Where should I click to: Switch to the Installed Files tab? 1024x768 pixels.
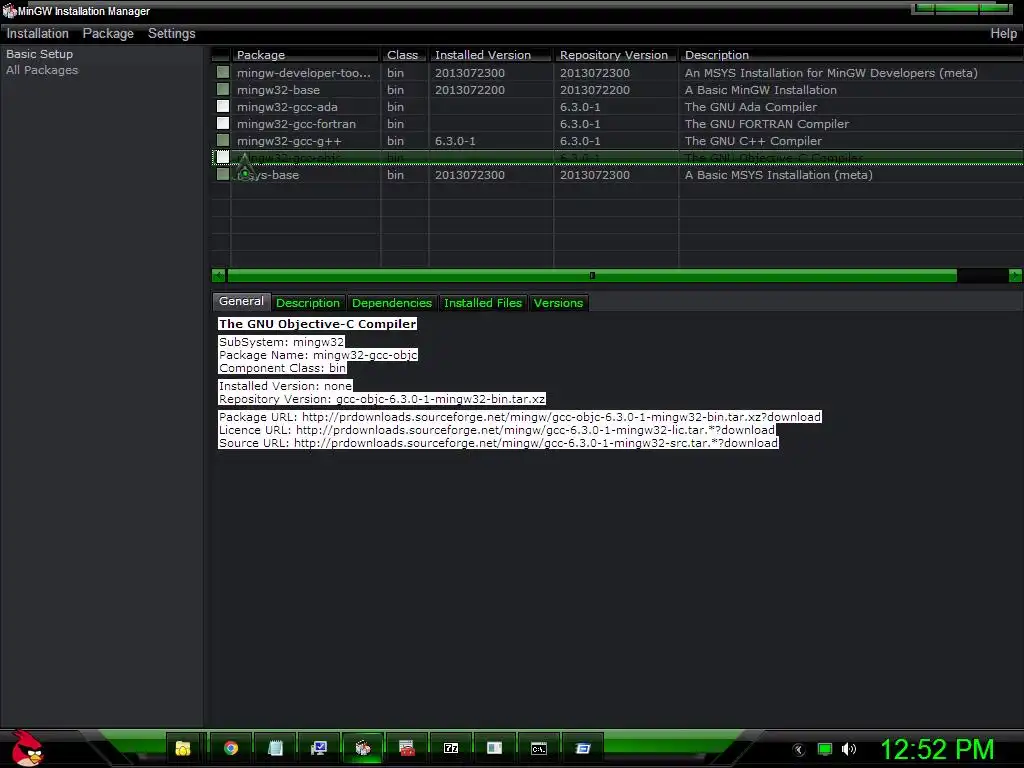(483, 303)
